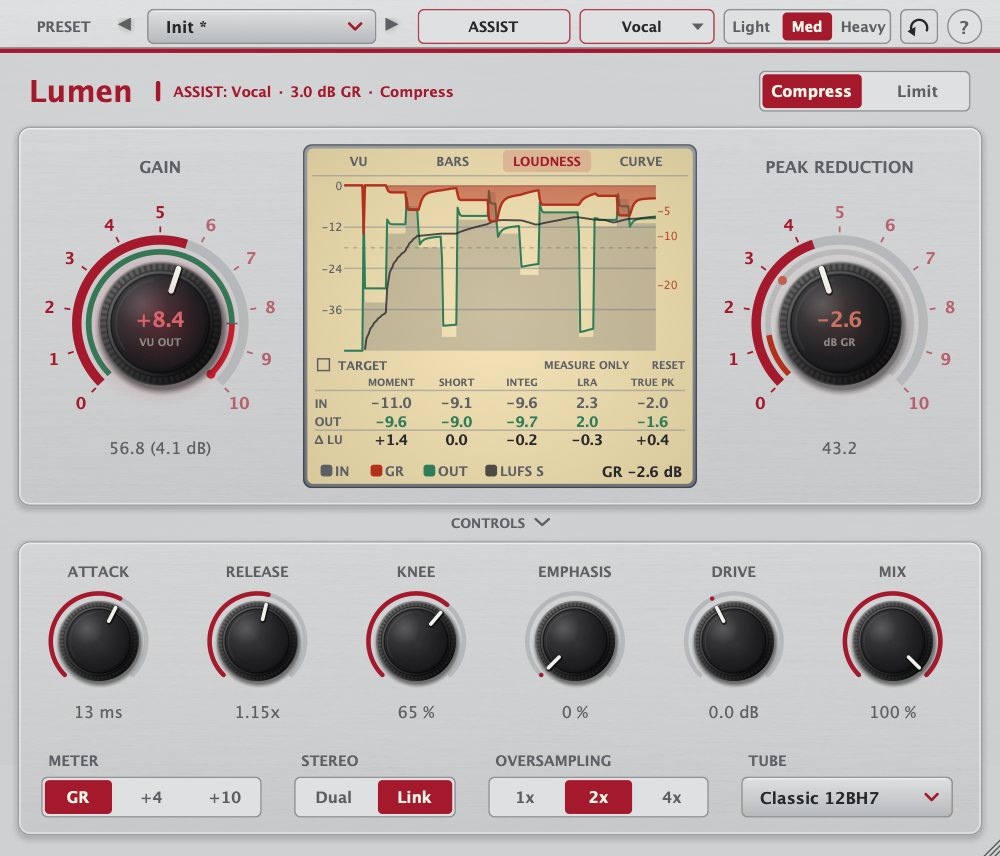This screenshot has width=1000, height=856.
Task: Set meter mode to GR
Action: [78, 797]
